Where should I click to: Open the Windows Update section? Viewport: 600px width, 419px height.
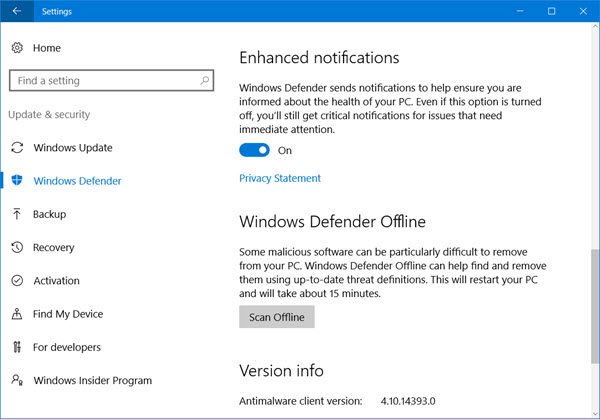click(x=72, y=148)
